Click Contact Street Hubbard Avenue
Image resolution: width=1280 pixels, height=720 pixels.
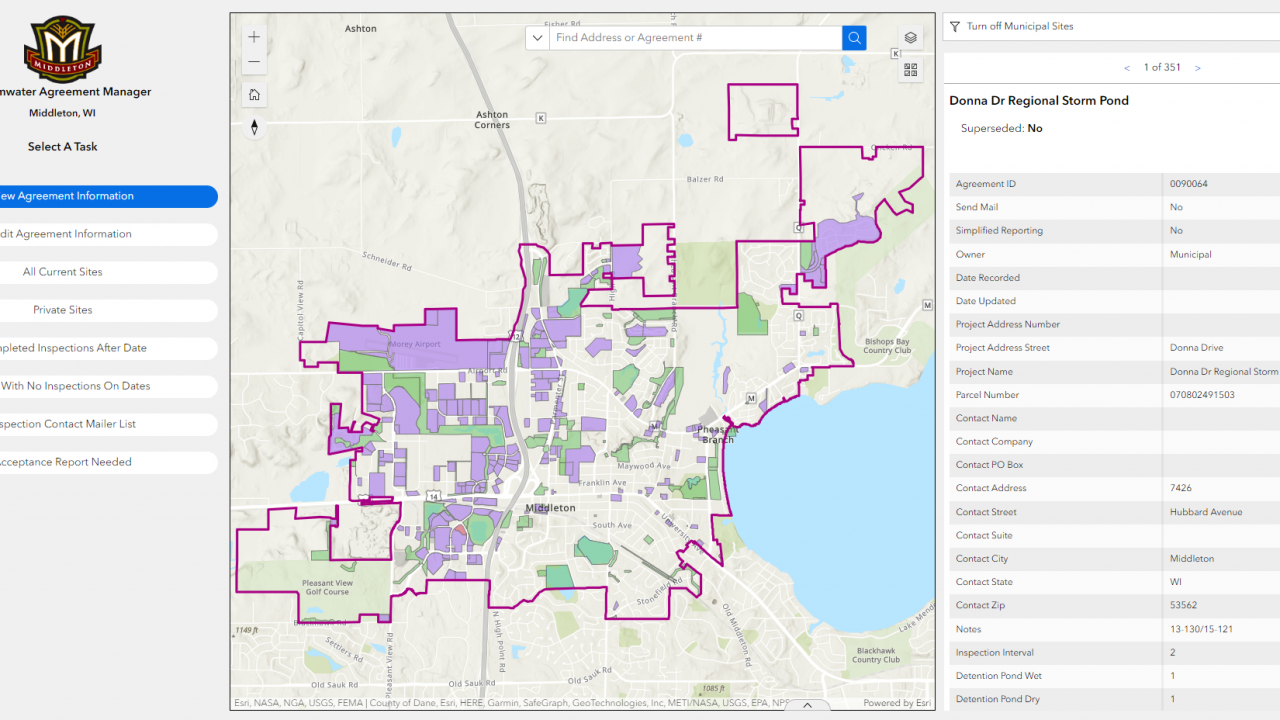(1206, 512)
